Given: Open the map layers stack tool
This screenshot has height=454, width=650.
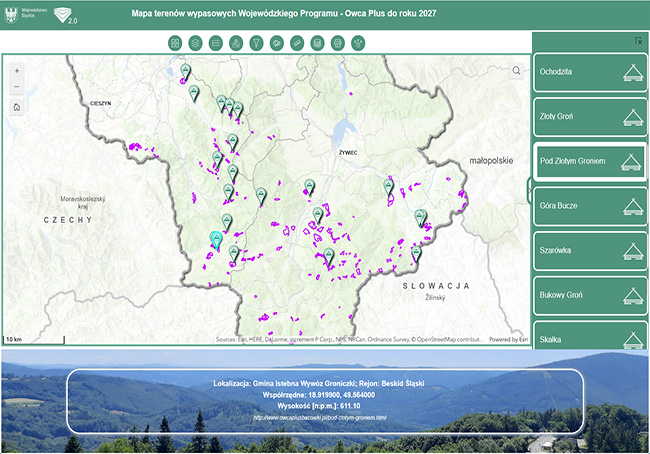Looking at the screenshot, I should (x=195, y=43).
